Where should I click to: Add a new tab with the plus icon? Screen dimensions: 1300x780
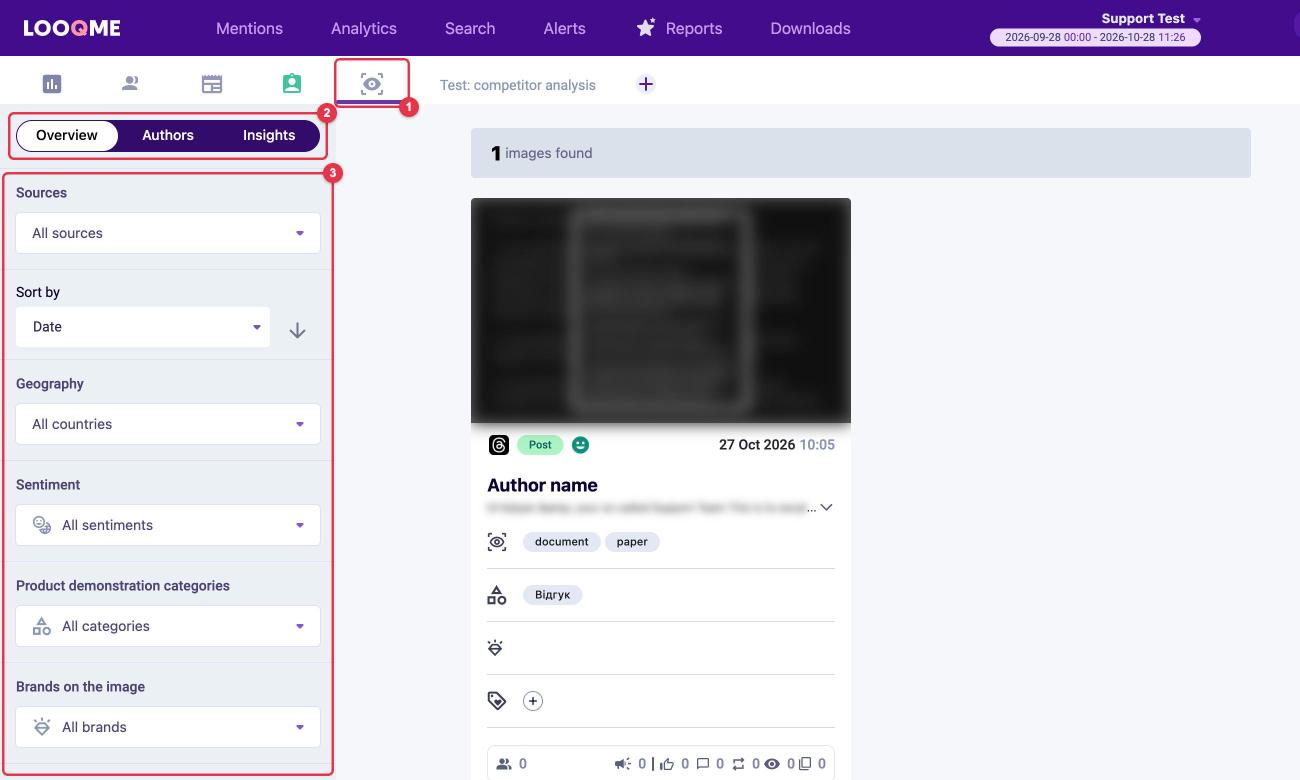click(646, 84)
